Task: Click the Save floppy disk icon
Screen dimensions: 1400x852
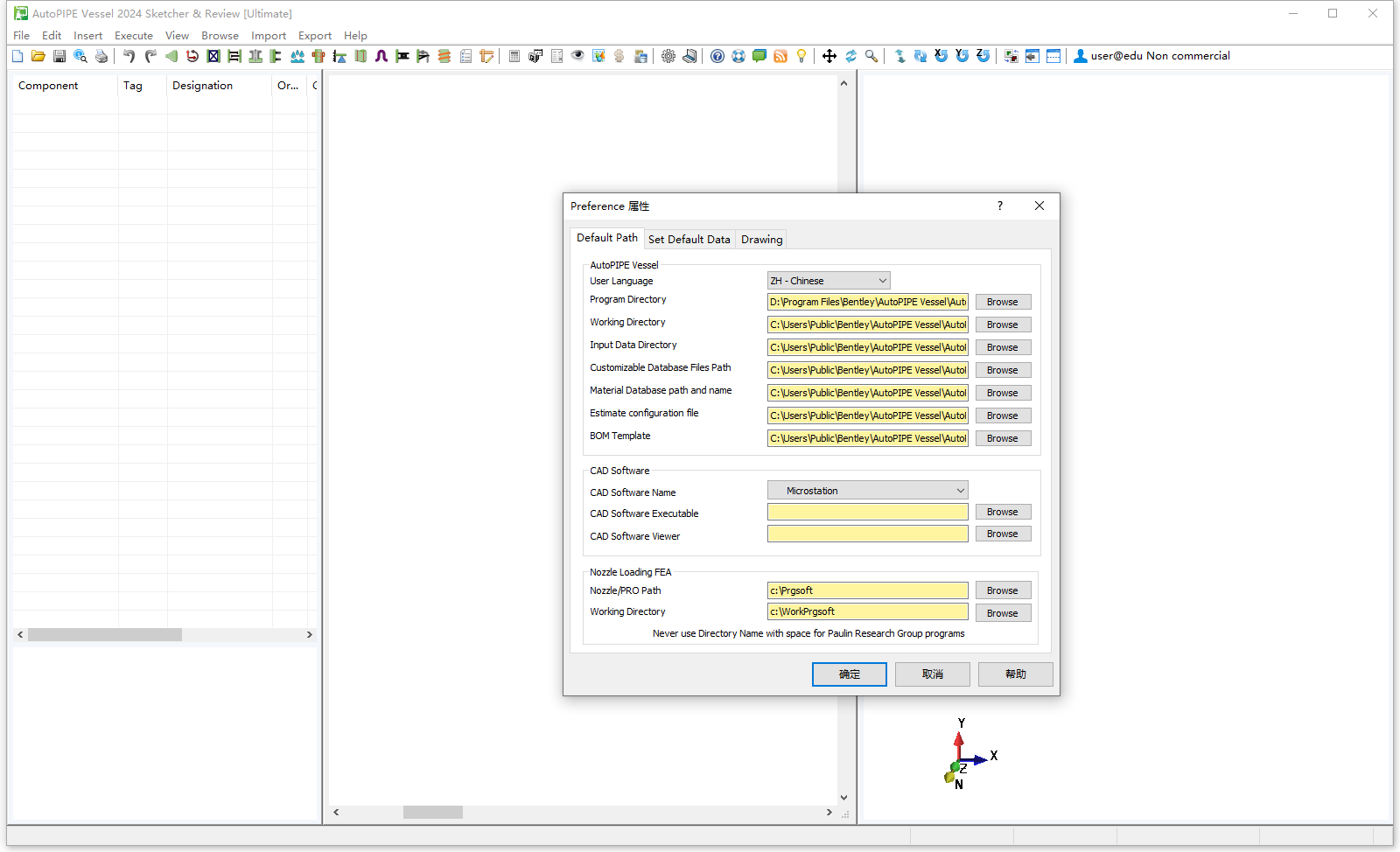Action: 59,56
